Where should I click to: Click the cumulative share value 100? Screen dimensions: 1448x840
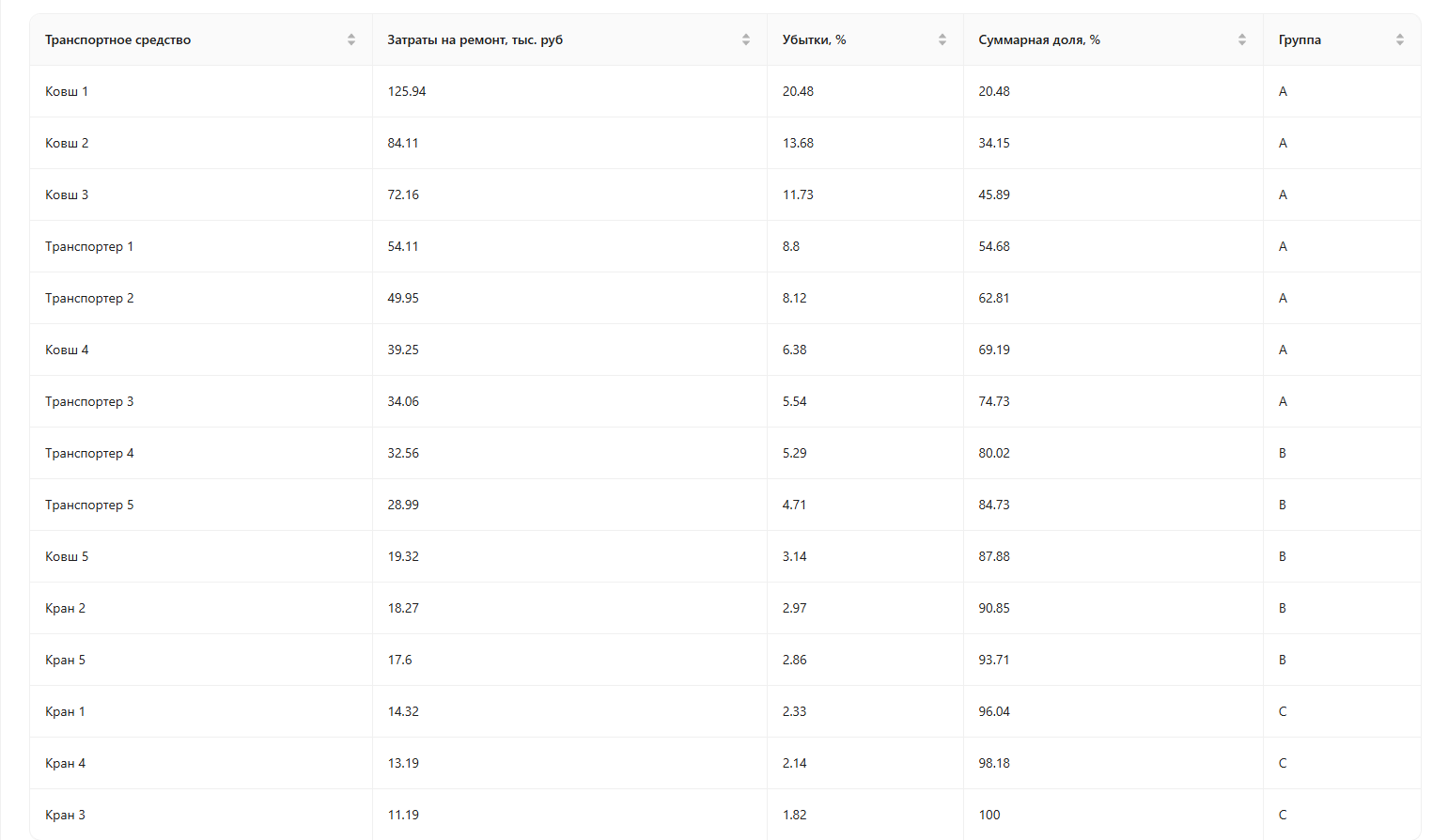point(989,815)
